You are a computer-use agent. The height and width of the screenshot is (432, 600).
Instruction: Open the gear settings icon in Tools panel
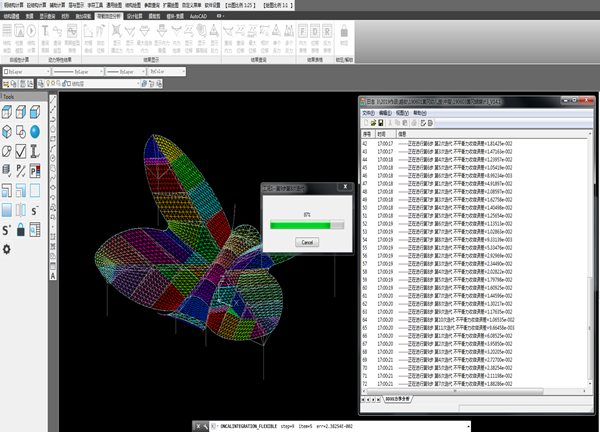click(8, 249)
